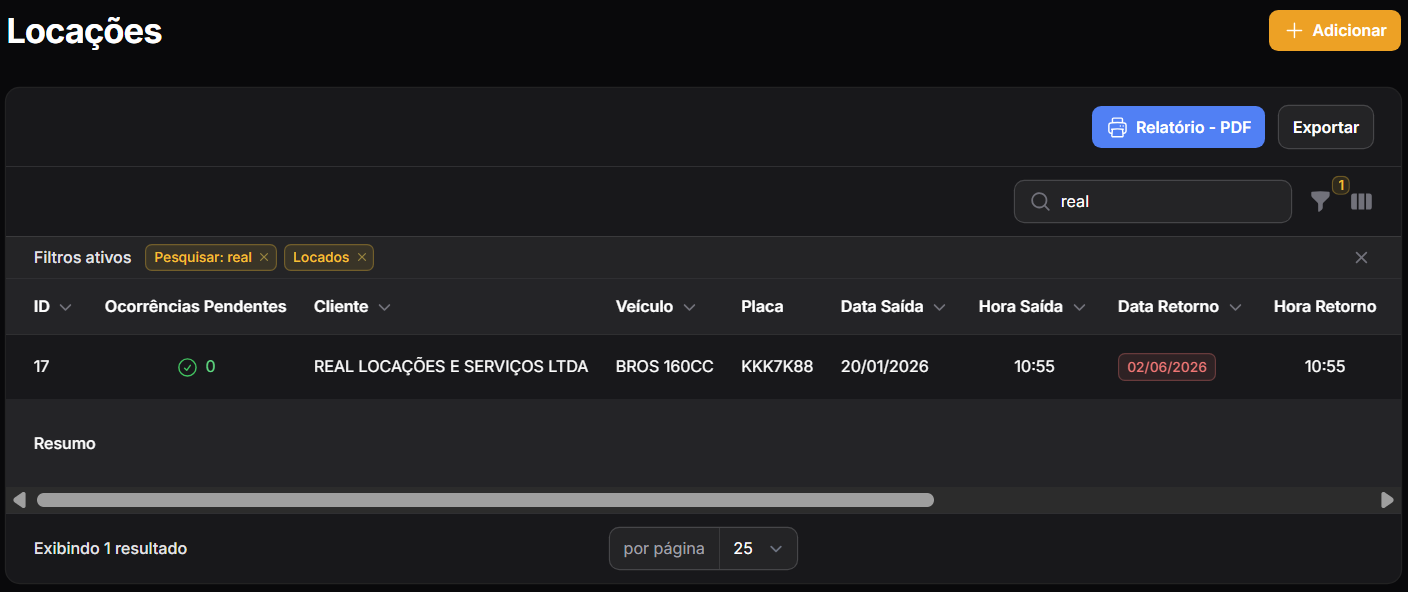Open the per-page dropdown showing 25
This screenshot has height=592, width=1408.
[758, 549]
